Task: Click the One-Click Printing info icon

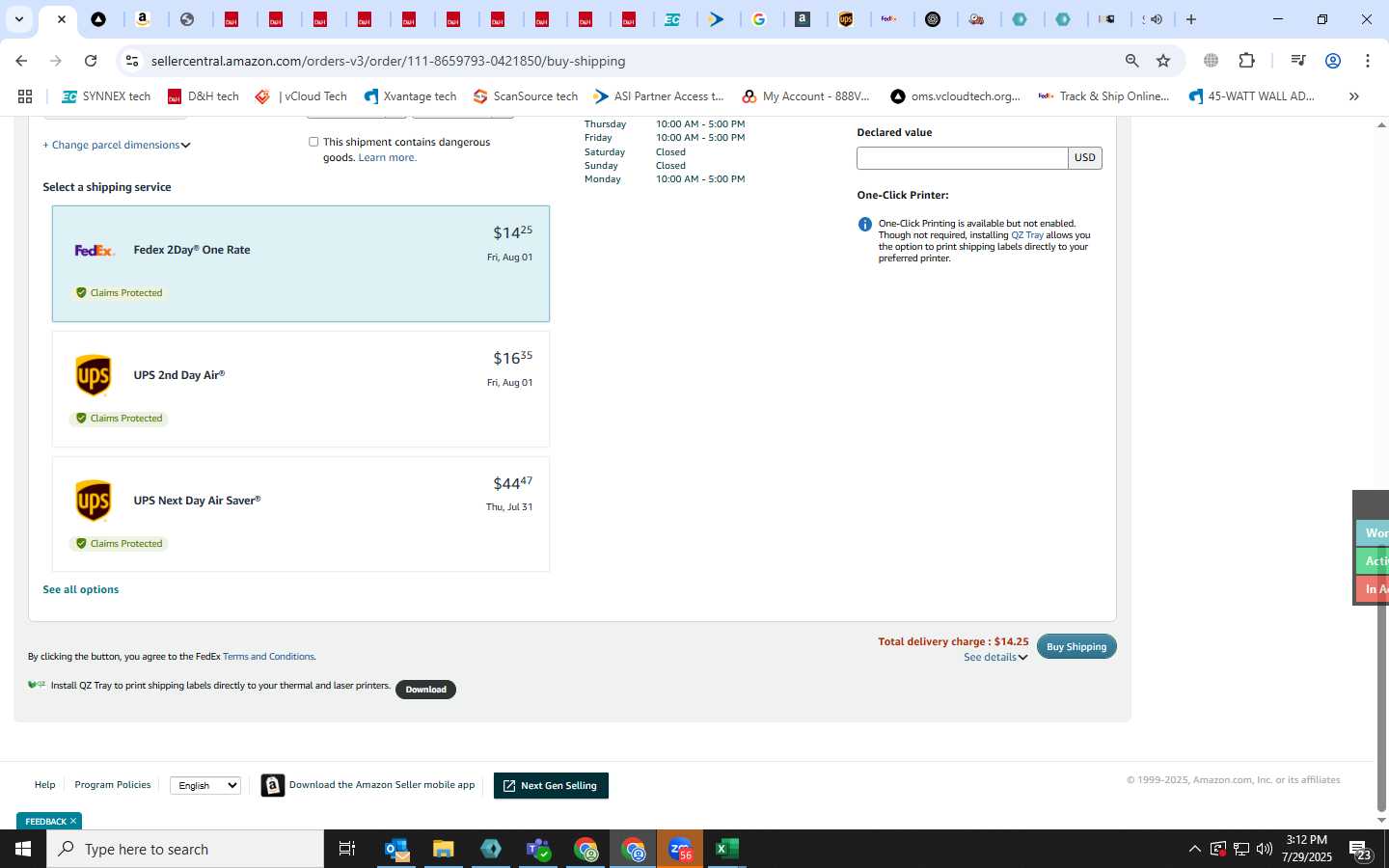Action: pyautogui.click(x=865, y=225)
